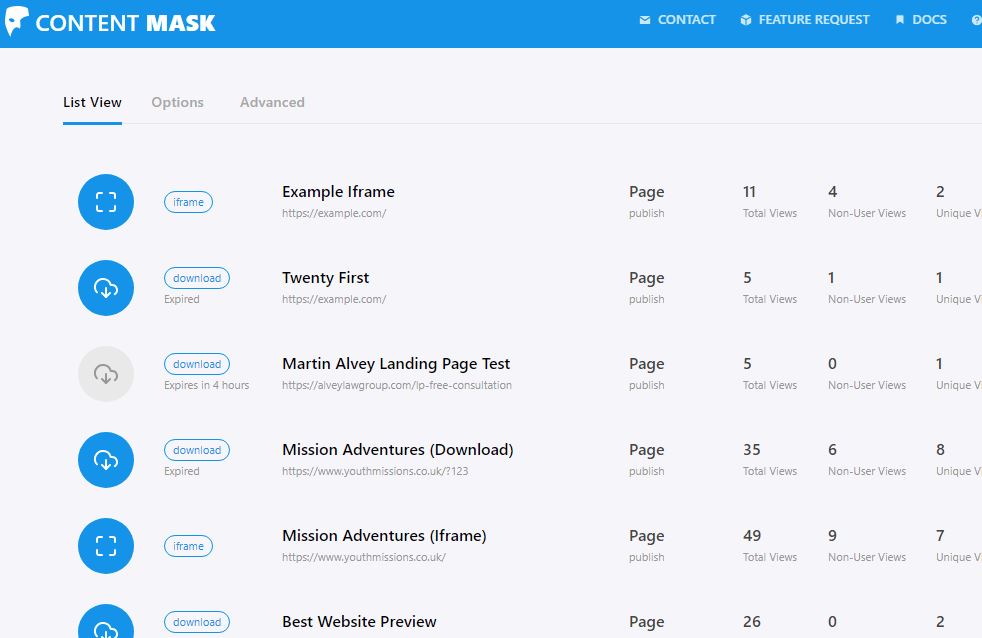Image resolution: width=982 pixels, height=638 pixels.
Task: Click the URL under Mission Adventures (Iframe)
Action: tap(364, 557)
